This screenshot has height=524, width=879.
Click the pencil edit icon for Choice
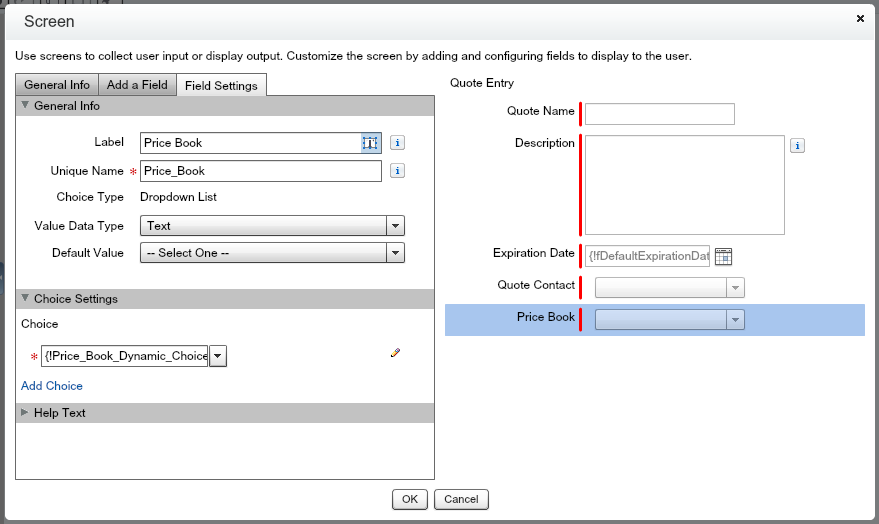[396, 353]
